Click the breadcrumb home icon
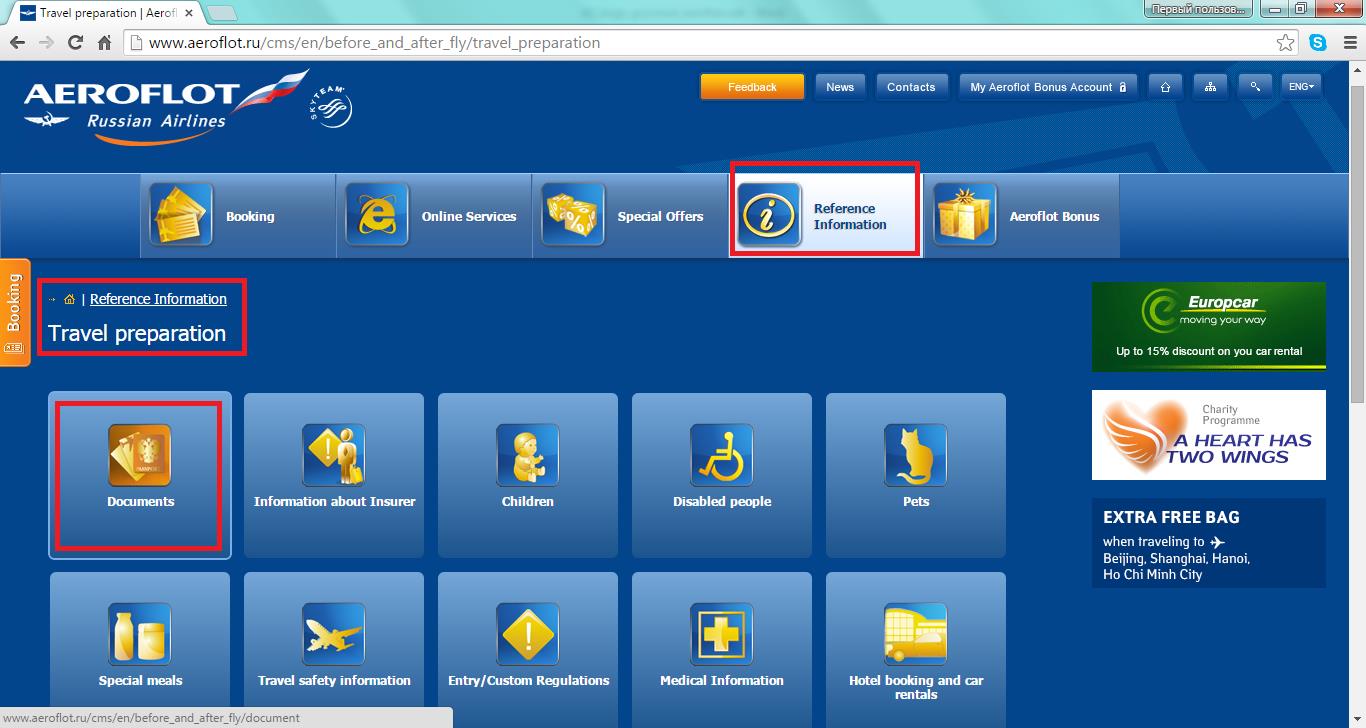1366x728 pixels. point(69,299)
